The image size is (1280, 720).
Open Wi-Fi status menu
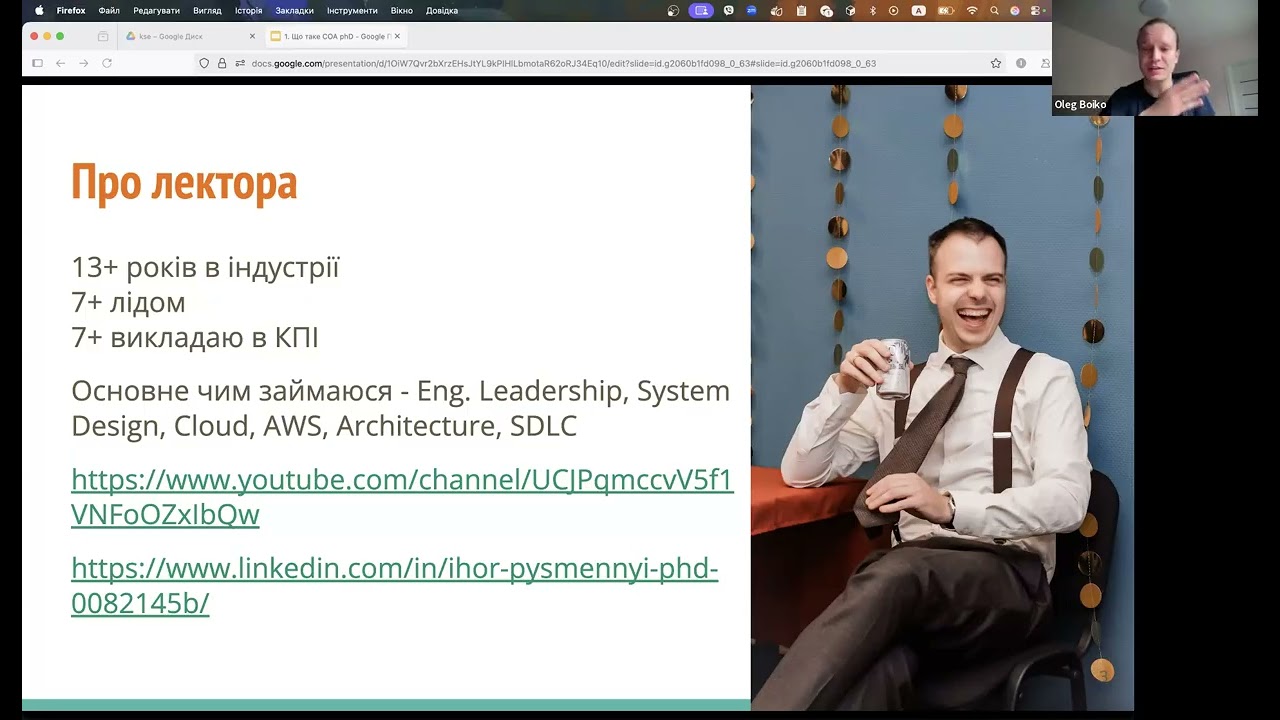tap(972, 10)
